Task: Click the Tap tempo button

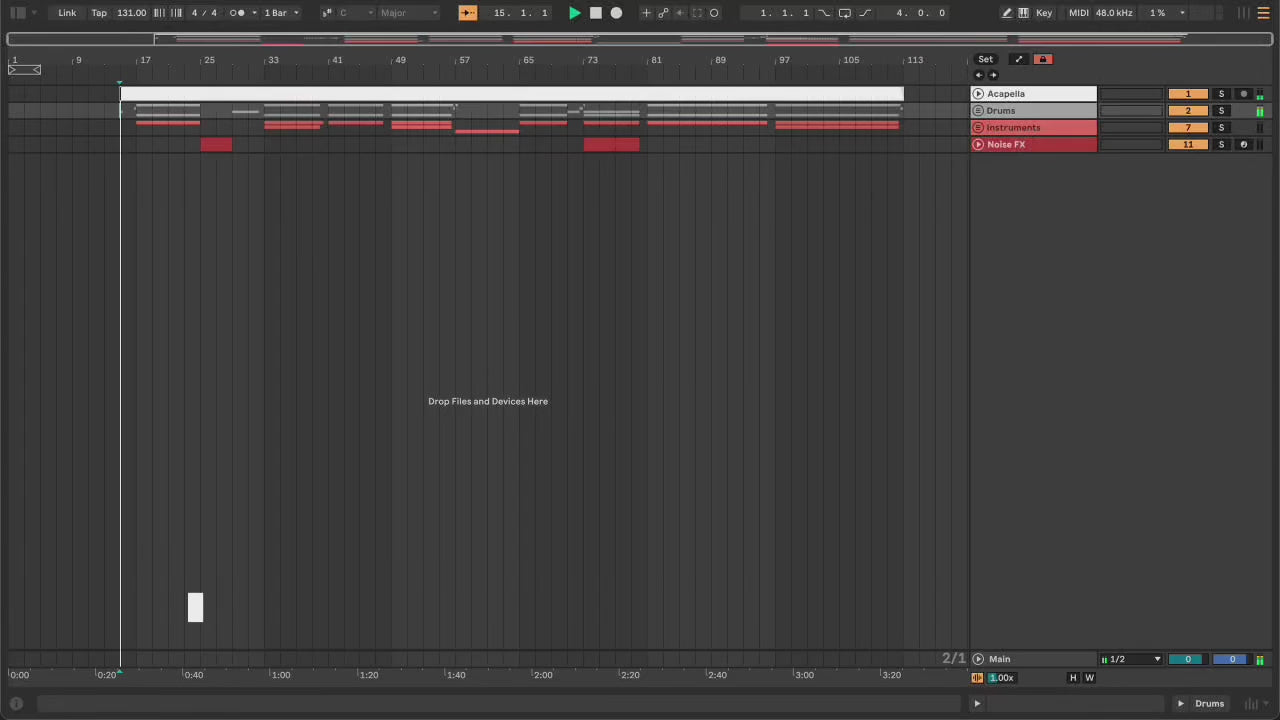Action: pos(99,13)
